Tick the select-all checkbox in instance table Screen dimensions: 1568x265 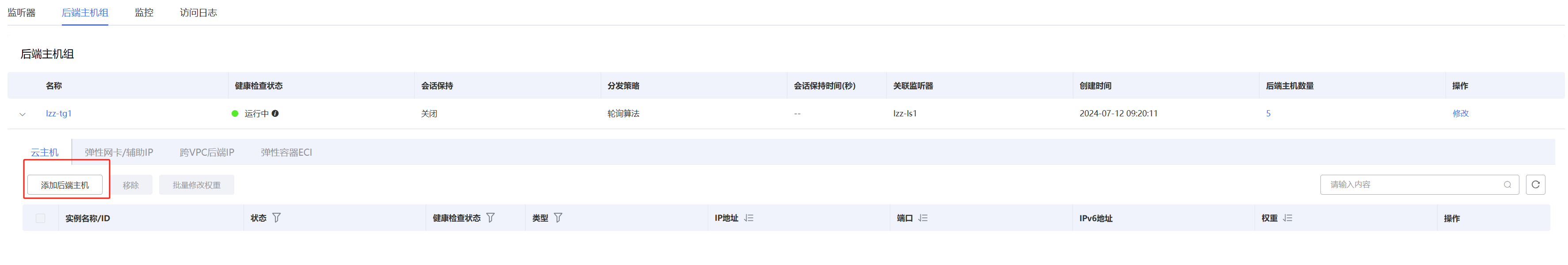tap(41, 218)
